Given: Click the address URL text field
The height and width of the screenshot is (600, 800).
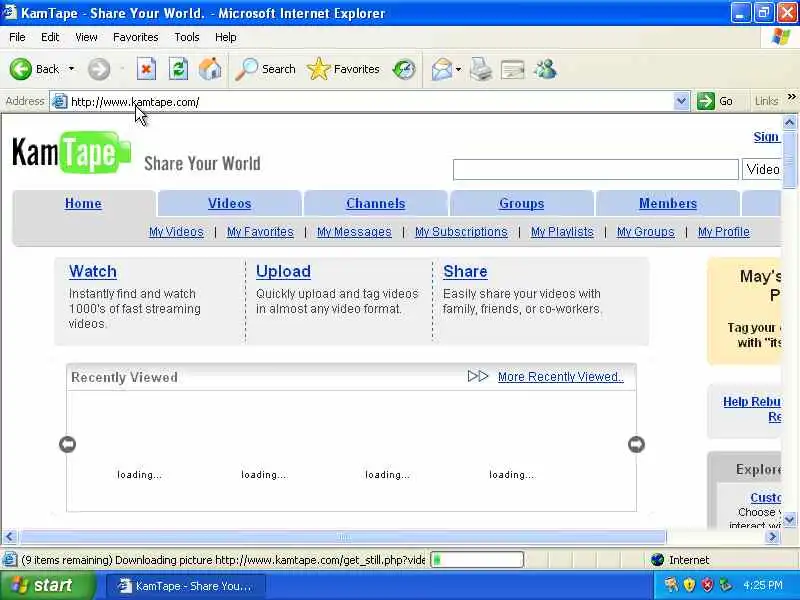Looking at the screenshot, I should 370,102.
